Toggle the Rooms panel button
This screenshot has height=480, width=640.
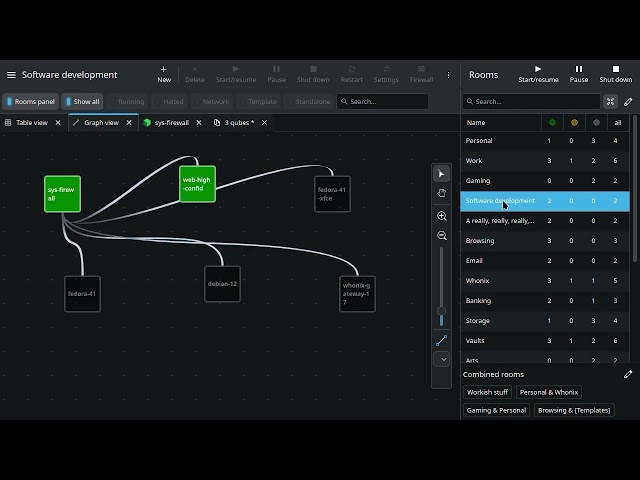pos(31,102)
